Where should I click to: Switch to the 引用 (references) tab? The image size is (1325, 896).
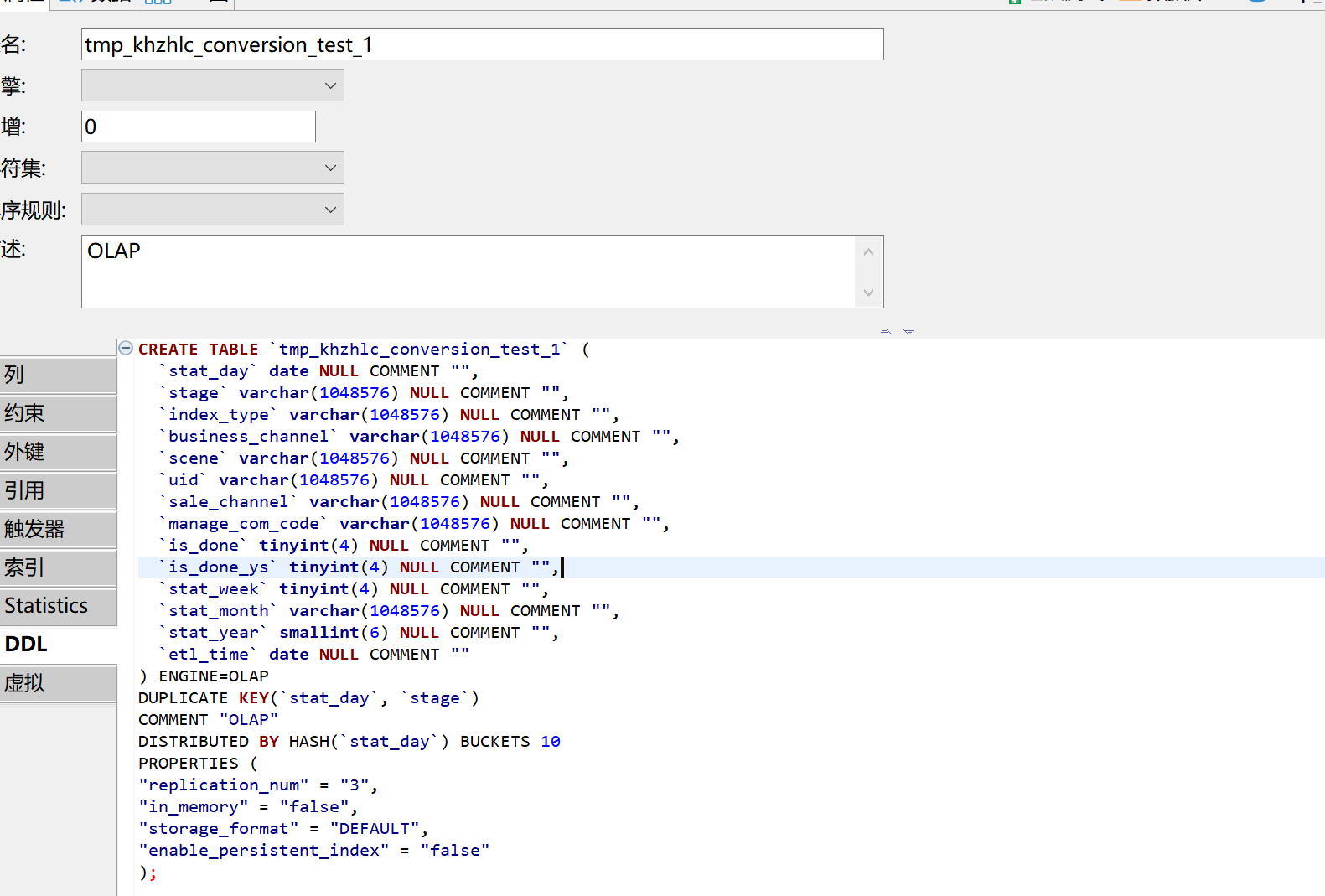[59, 490]
